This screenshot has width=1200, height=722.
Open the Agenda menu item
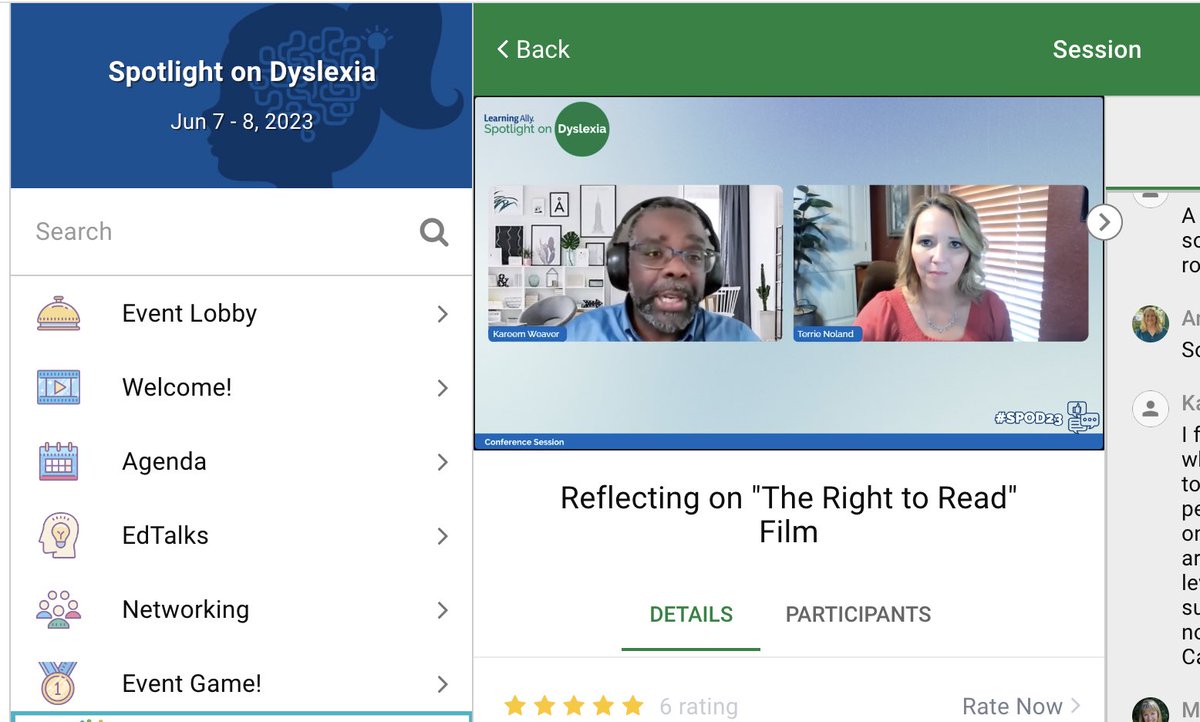pos(241,461)
